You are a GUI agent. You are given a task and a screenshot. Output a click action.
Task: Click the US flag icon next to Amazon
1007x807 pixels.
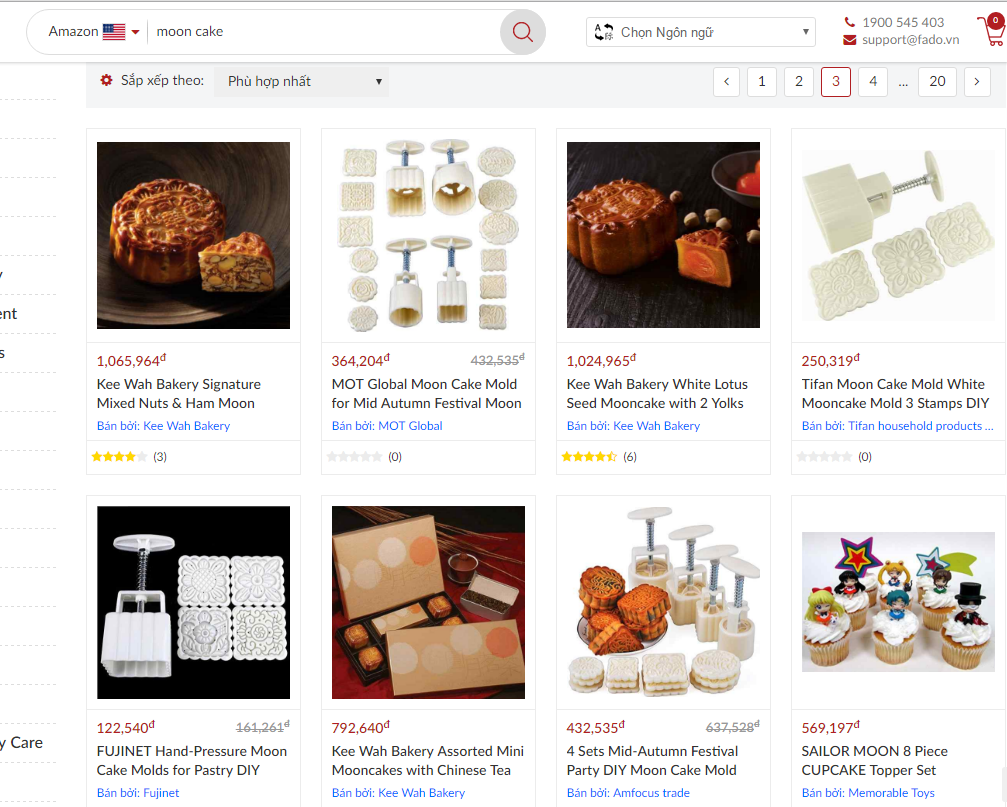point(114,31)
